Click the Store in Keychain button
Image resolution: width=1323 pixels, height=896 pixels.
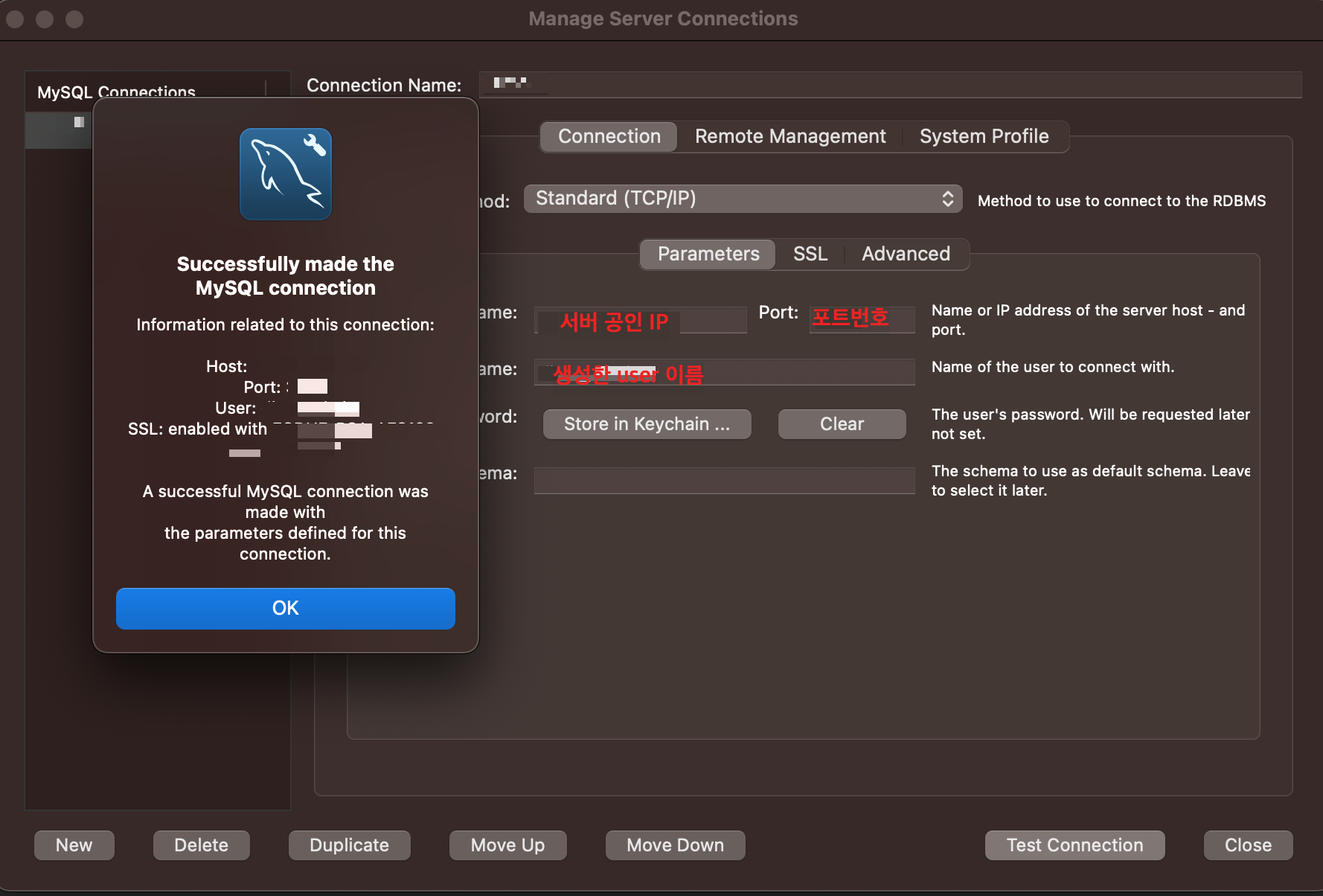pos(647,424)
